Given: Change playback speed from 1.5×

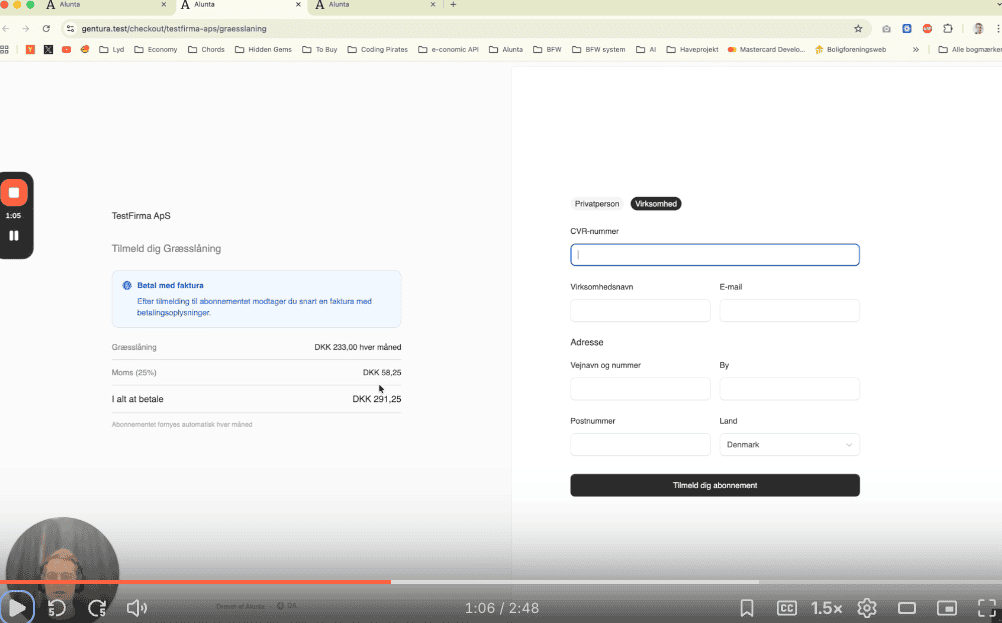Looking at the screenshot, I should [x=826, y=607].
